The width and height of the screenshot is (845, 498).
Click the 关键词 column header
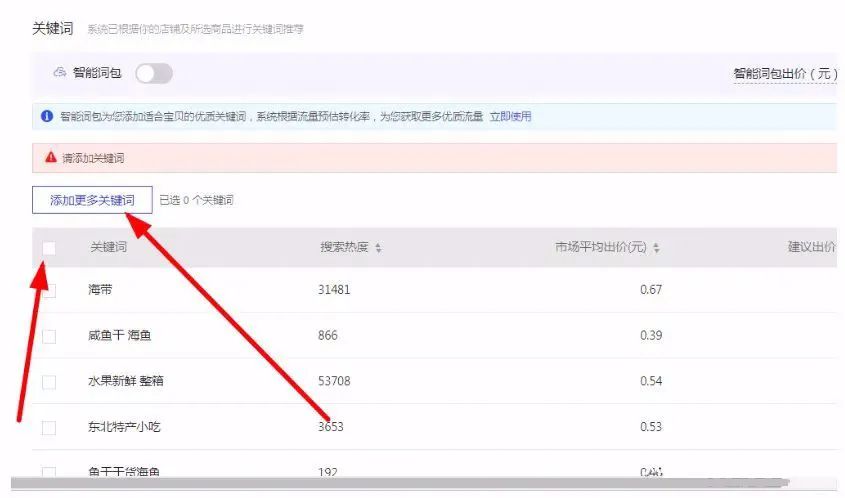pos(108,247)
